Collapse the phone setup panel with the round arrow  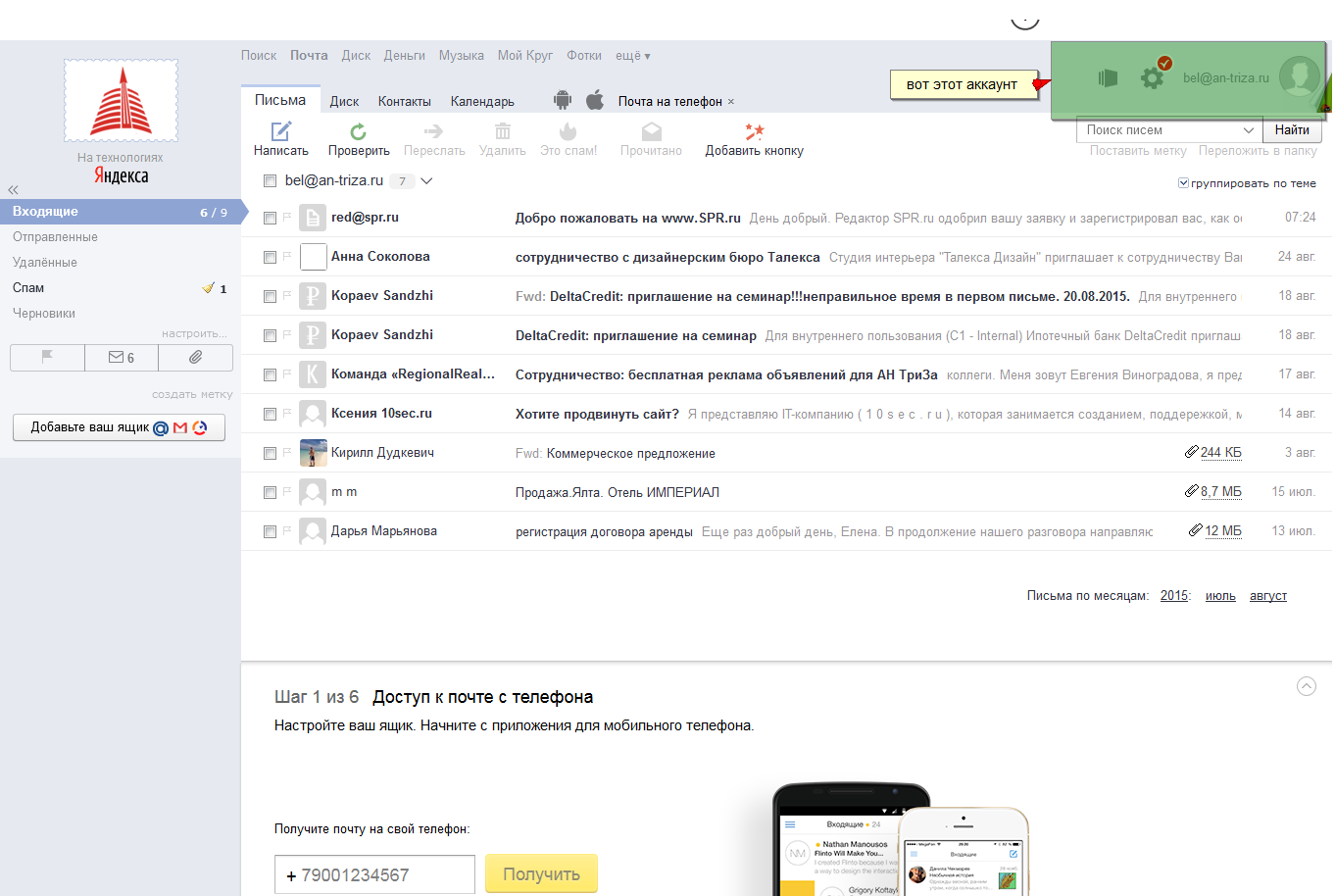click(x=1307, y=686)
